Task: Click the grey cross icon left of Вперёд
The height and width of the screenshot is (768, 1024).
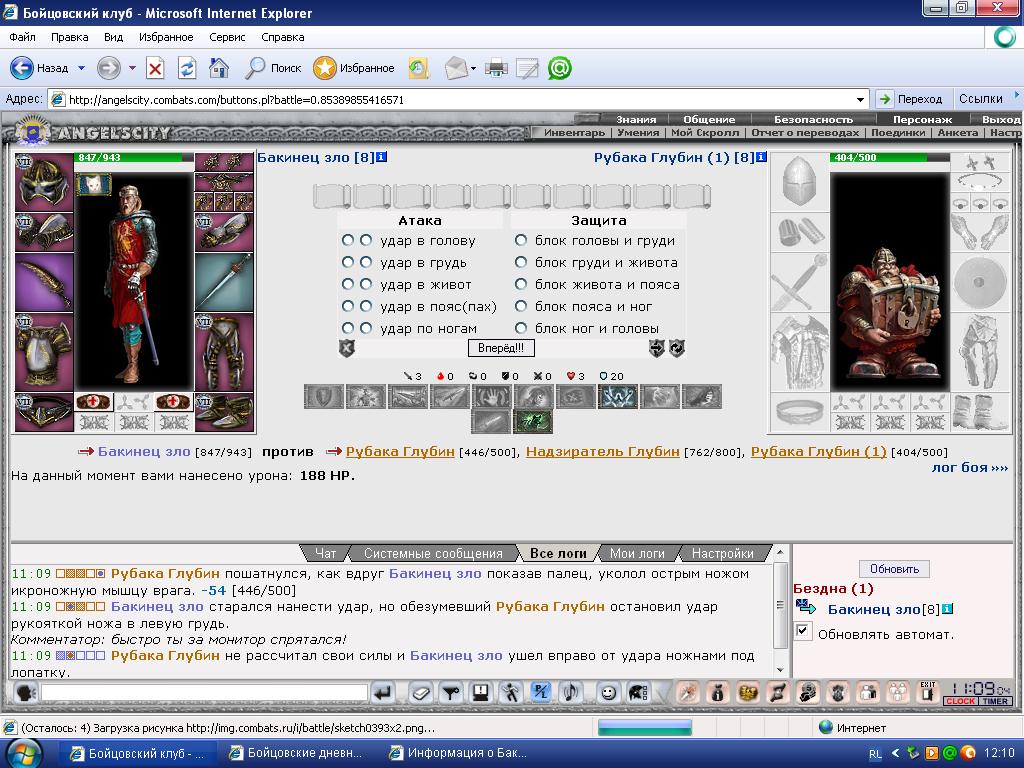Action: (347, 348)
